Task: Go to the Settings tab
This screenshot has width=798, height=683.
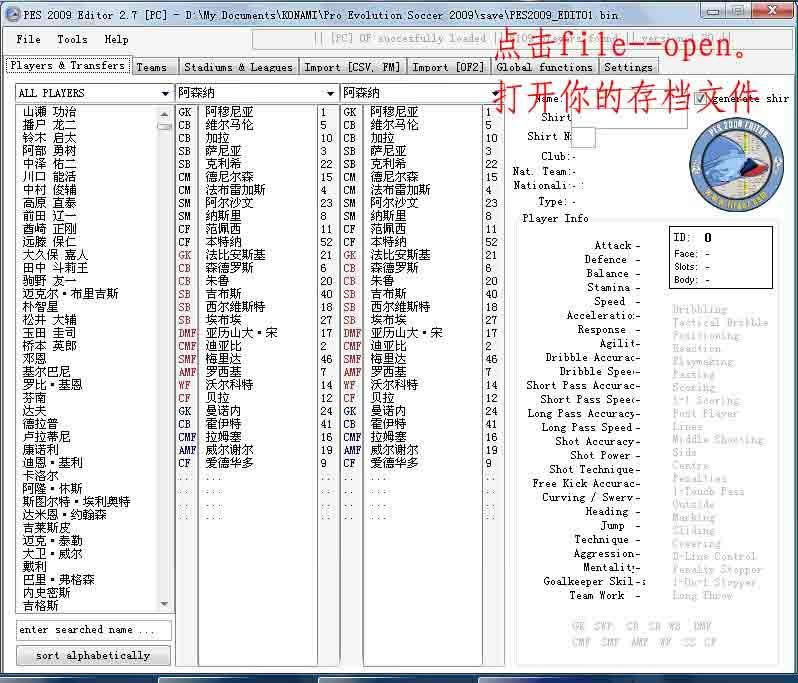Action: coord(628,67)
